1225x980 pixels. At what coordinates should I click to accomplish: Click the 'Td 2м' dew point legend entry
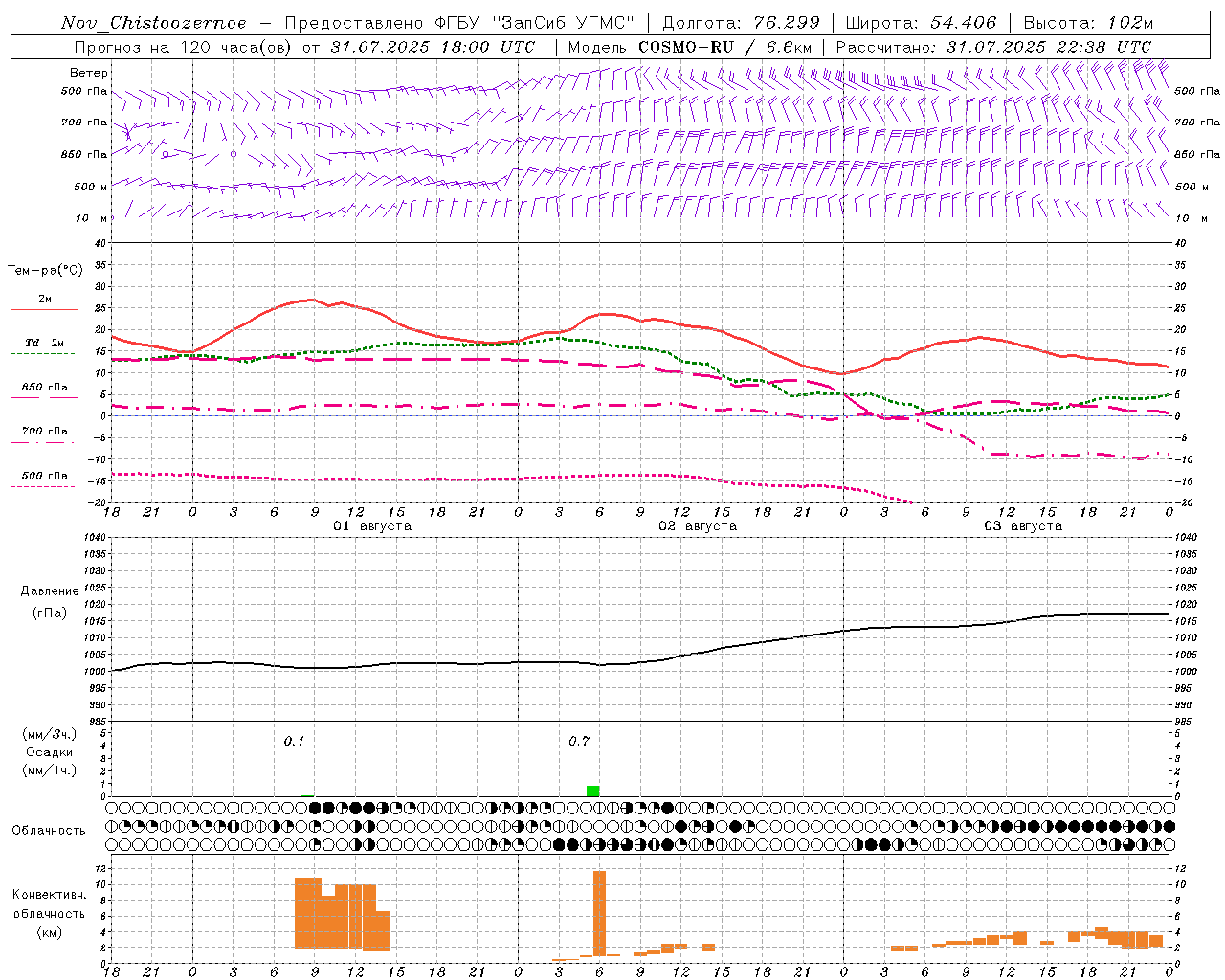[x=45, y=343]
